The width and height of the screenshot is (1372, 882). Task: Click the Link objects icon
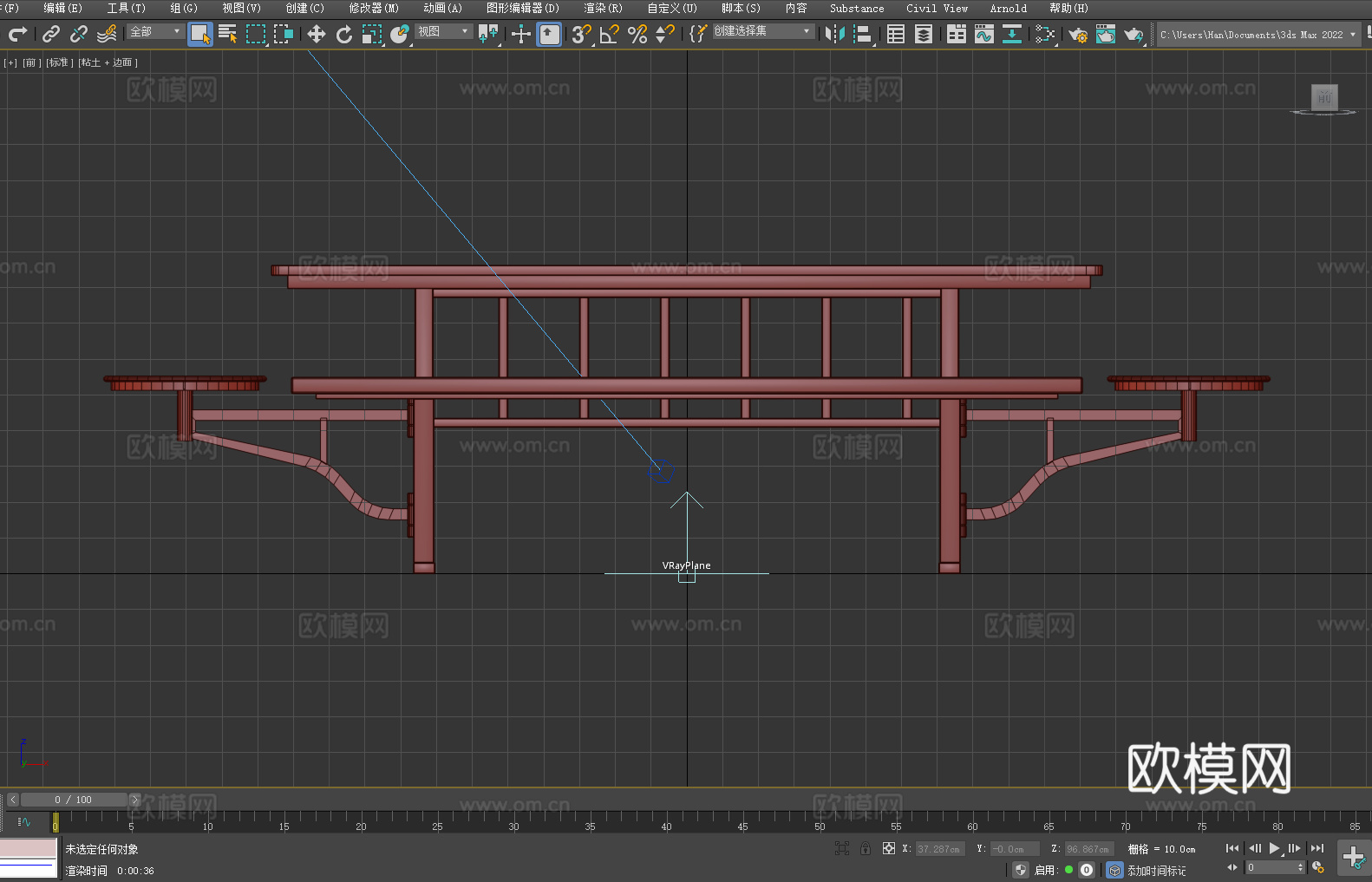coord(51,34)
